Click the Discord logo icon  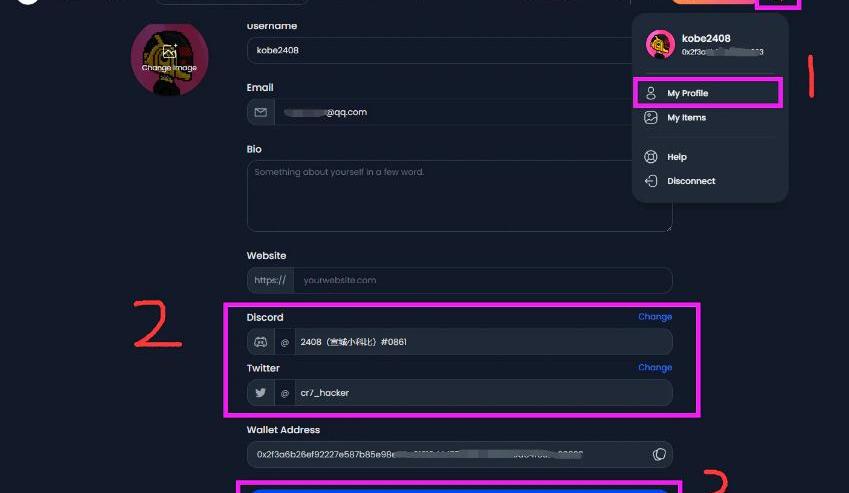pyautogui.click(x=260, y=342)
